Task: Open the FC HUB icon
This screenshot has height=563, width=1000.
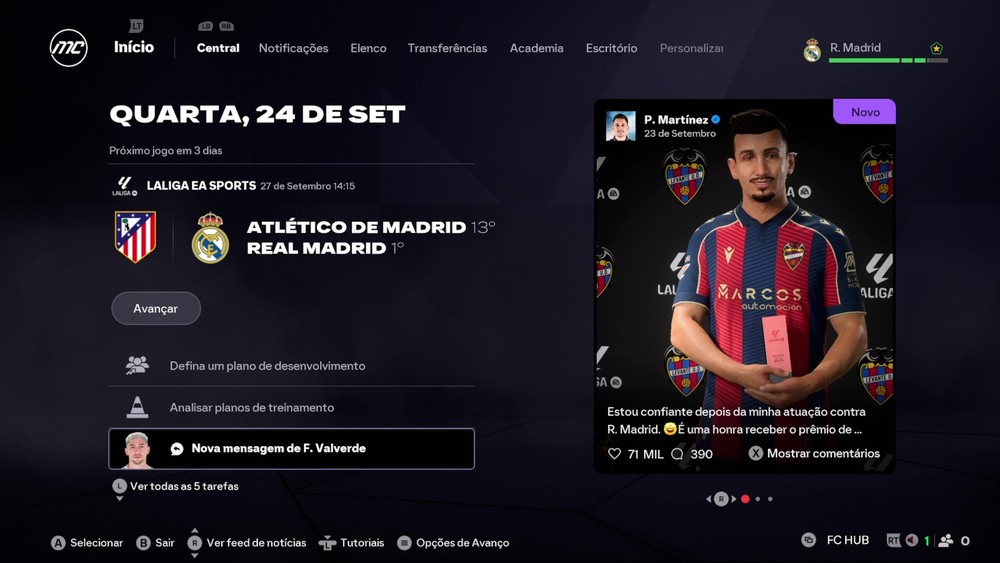Action: [x=809, y=540]
